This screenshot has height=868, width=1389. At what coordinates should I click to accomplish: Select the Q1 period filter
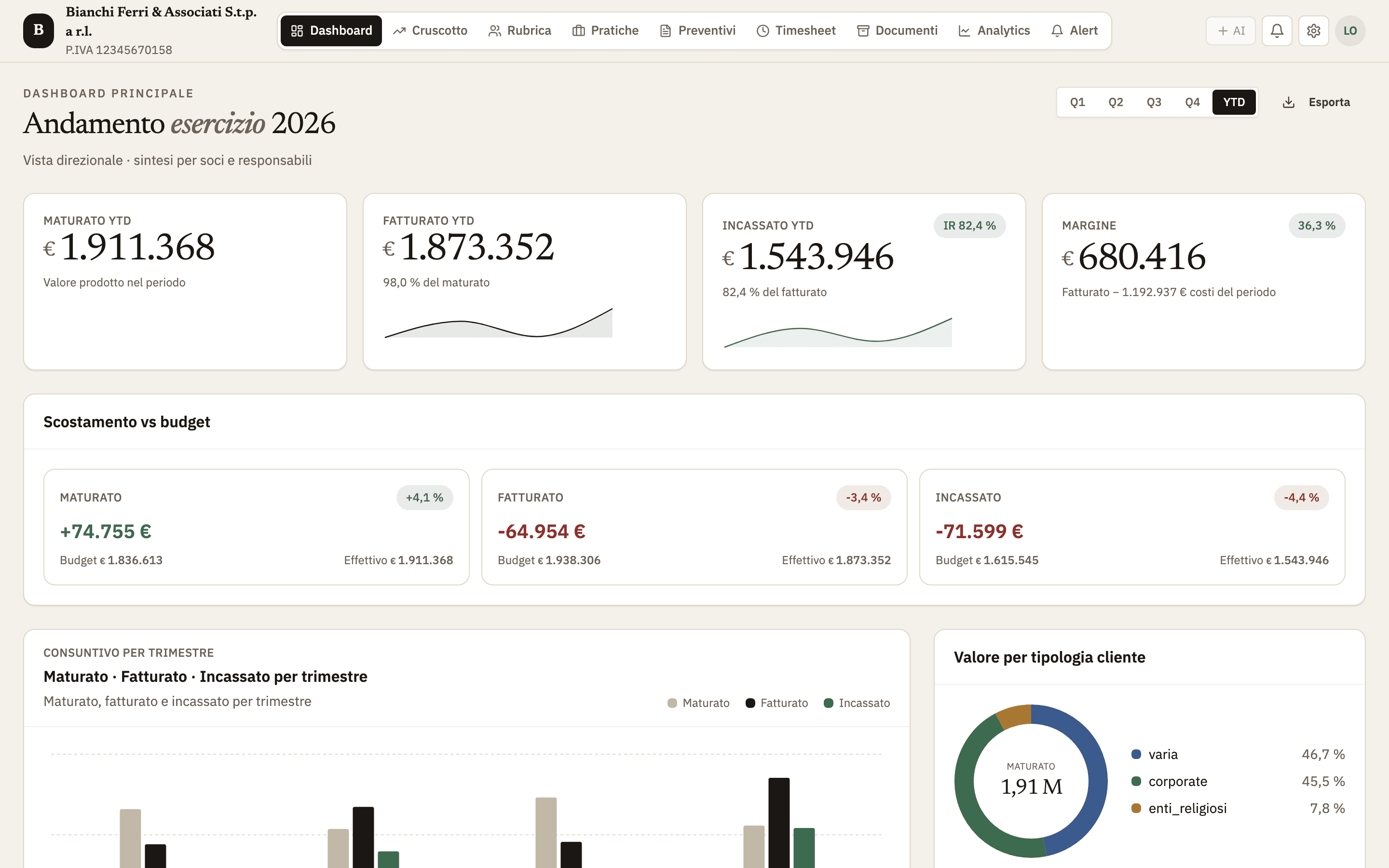(x=1077, y=102)
